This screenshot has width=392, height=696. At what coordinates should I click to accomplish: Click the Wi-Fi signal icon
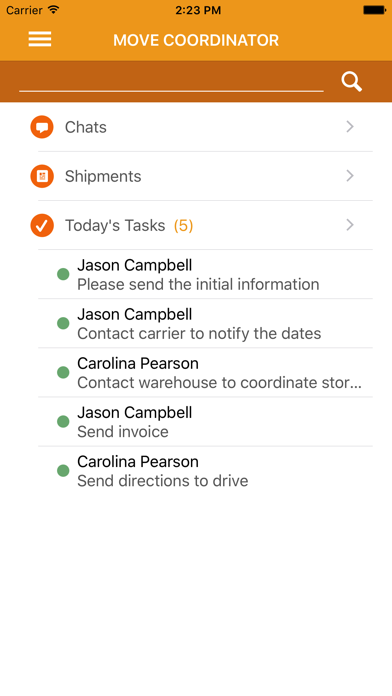tap(53, 9)
